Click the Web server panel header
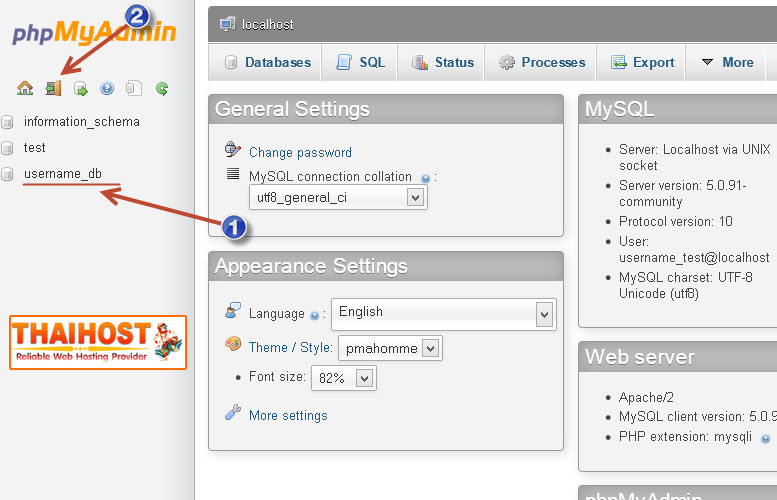777x500 pixels. pyautogui.click(x=678, y=357)
